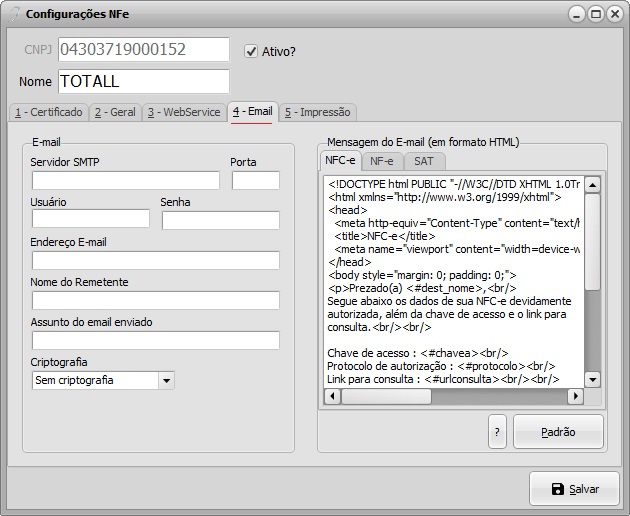Viewport: 630px width, 516px height.
Task: Click the question mark help button
Action: point(497,432)
